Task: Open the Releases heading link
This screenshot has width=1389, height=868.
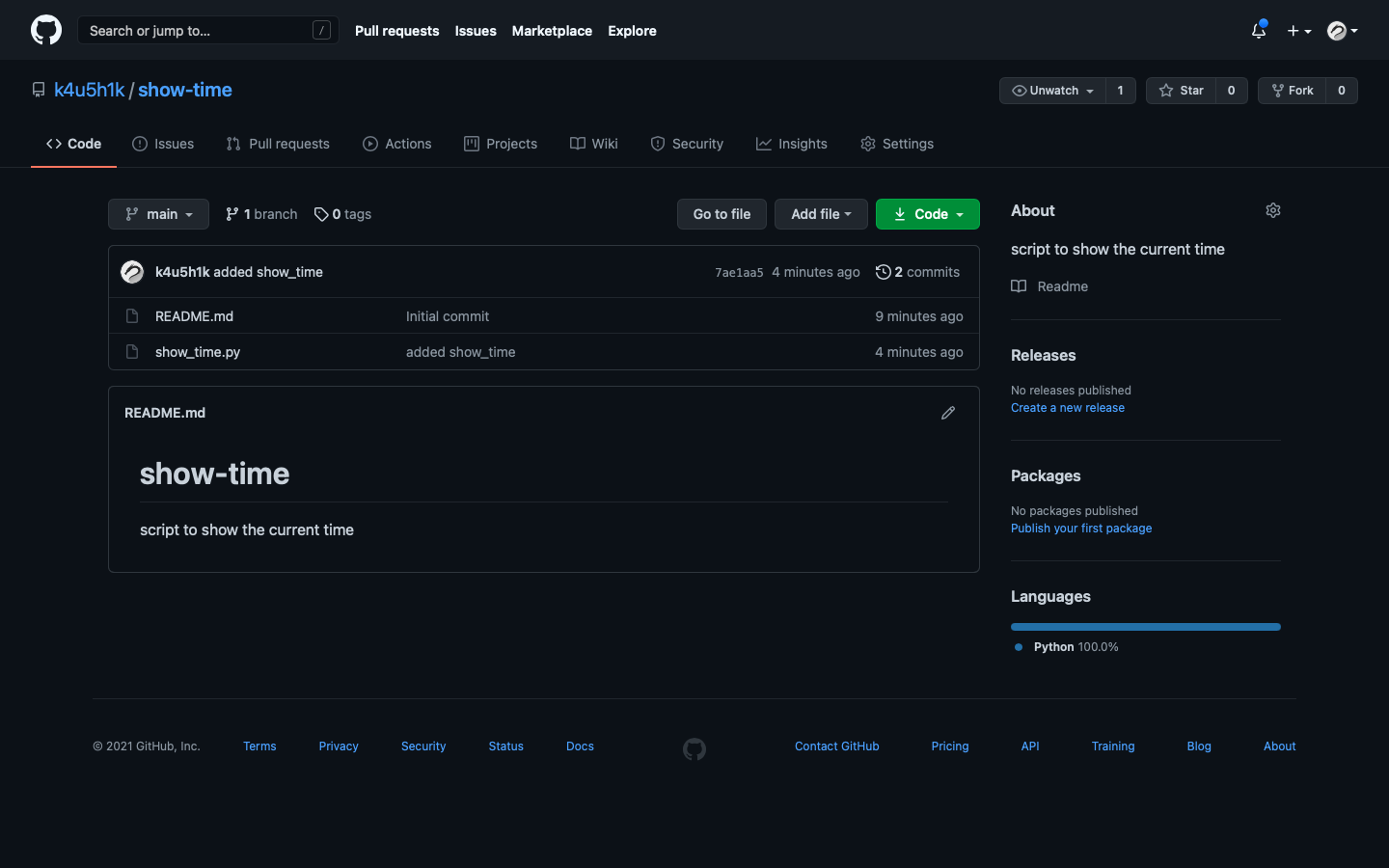Action: pos(1044,355)
